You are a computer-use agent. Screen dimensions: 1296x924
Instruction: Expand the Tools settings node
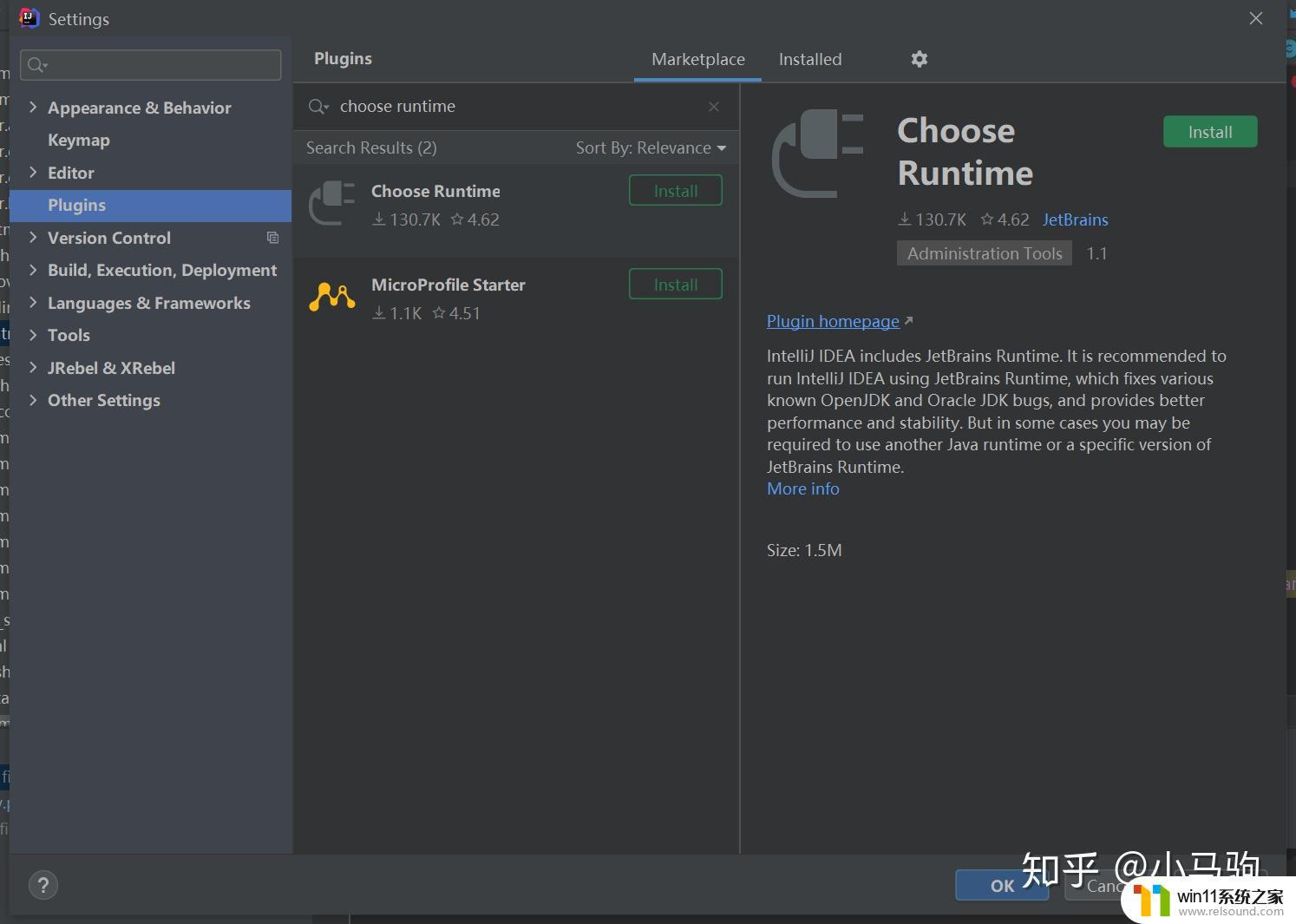coord(33,335)
